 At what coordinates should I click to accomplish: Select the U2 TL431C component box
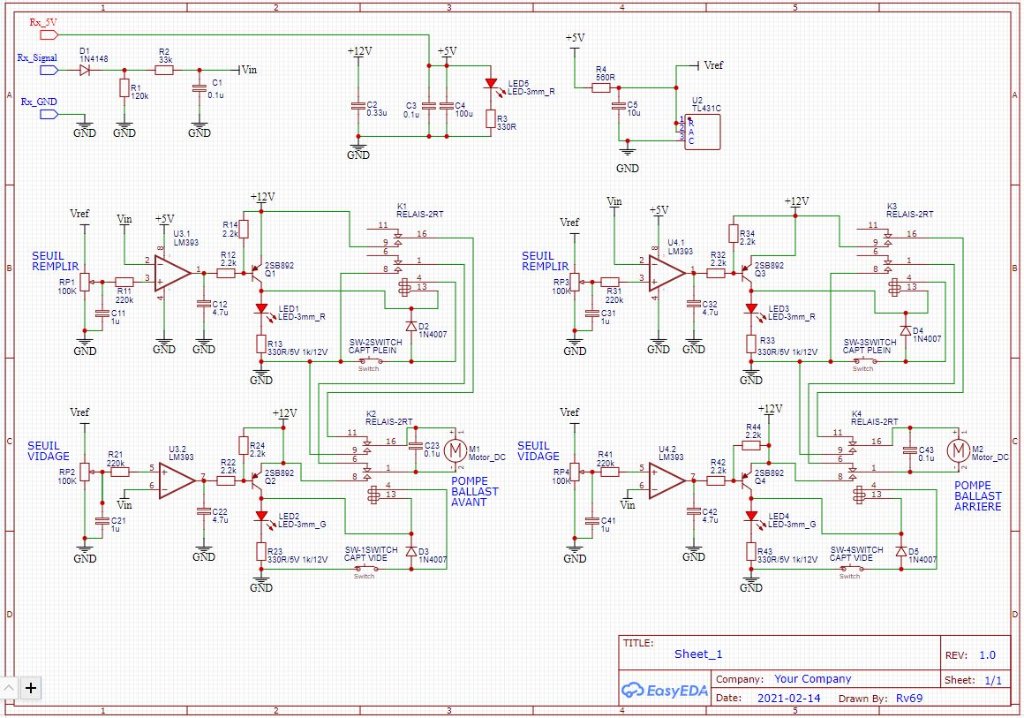click(703, 132)
